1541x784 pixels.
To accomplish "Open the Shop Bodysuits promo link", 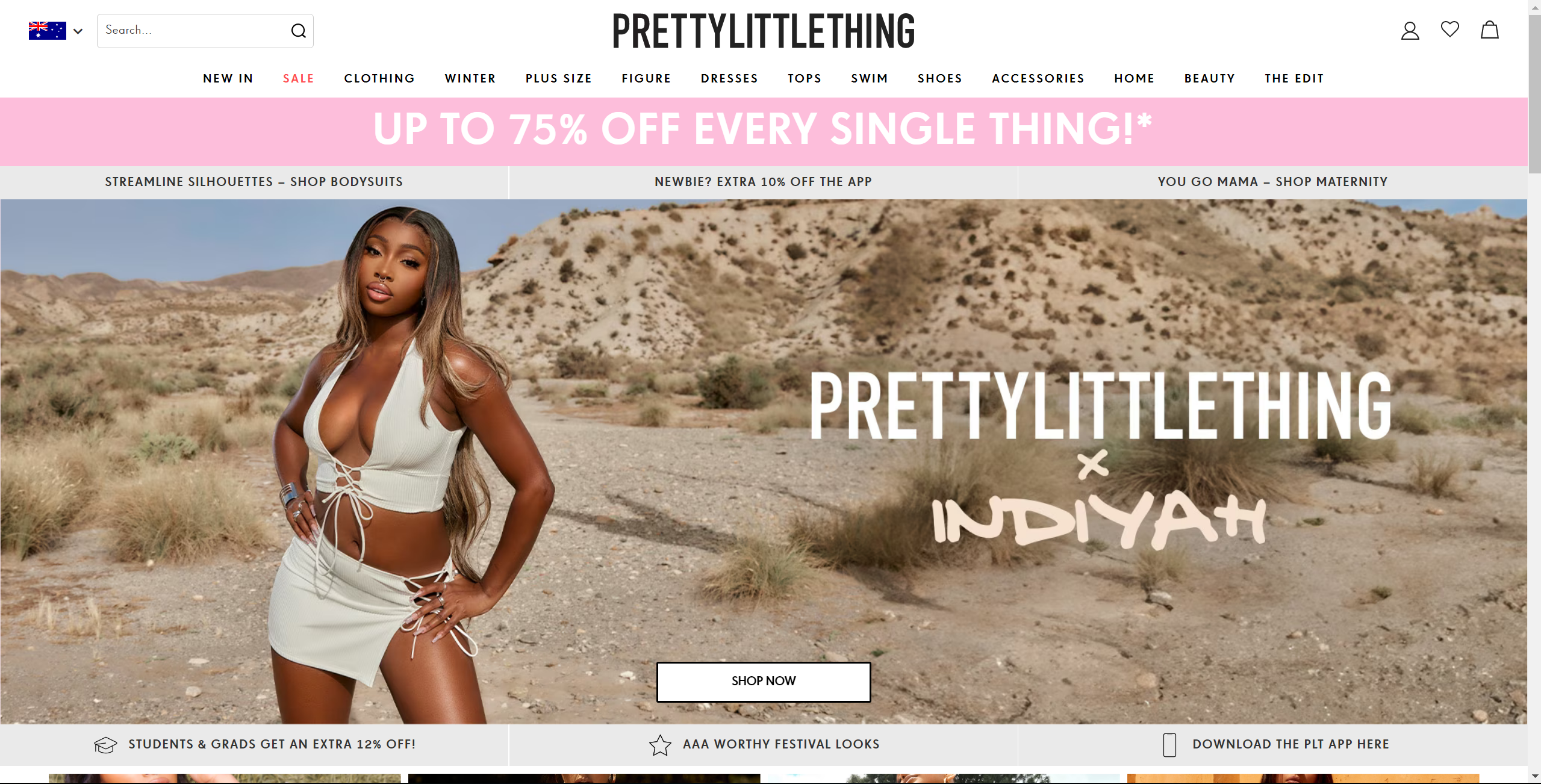I will 254,182.
